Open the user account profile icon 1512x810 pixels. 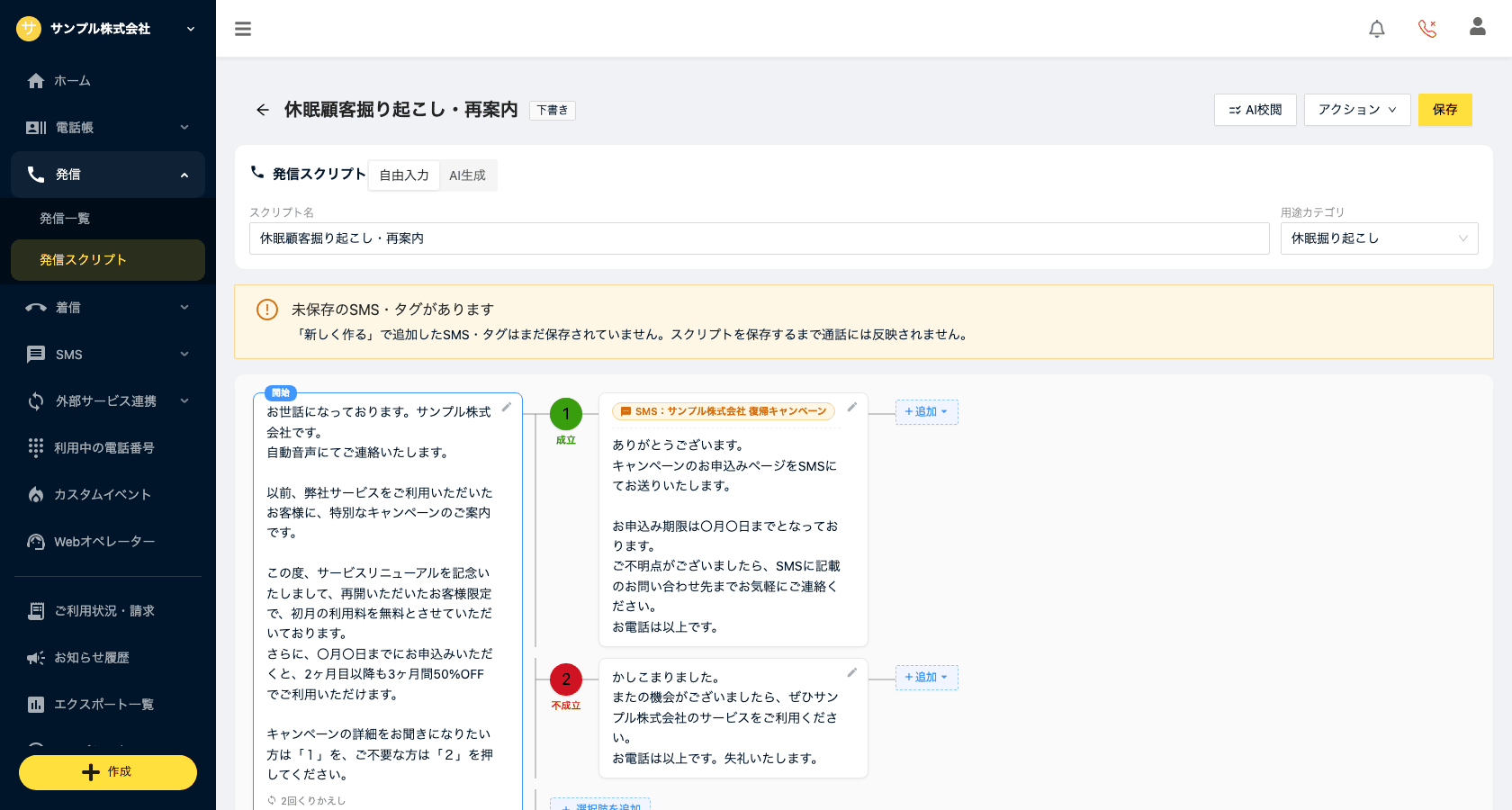pyautogui.click(x=1478, y=27)
